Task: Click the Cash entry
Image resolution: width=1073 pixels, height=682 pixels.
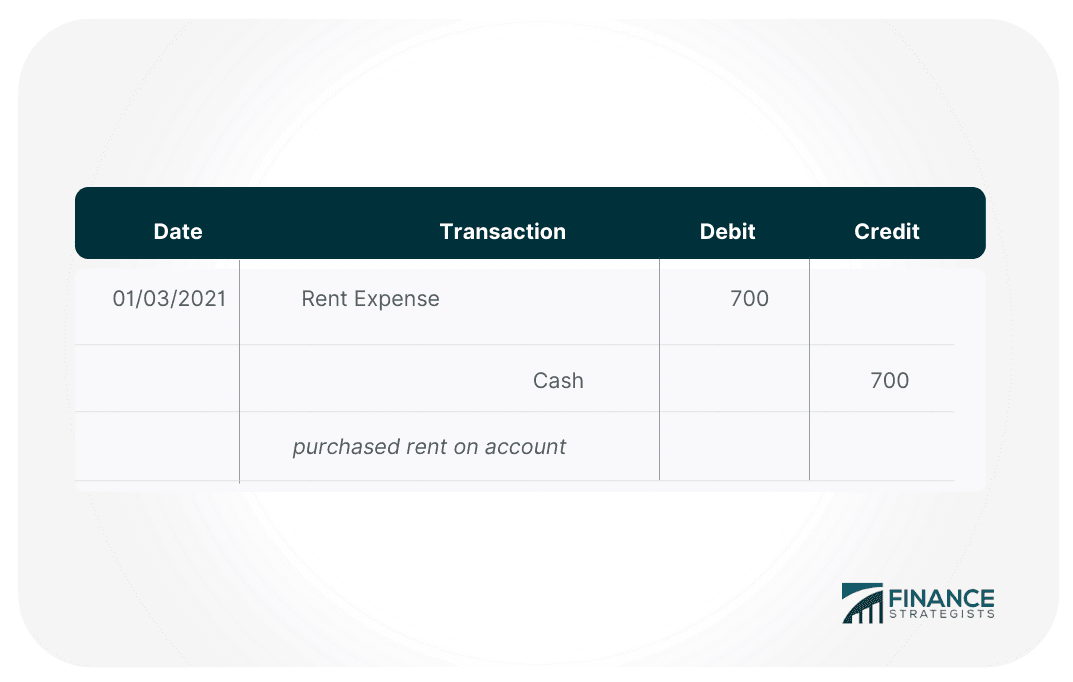Action: 558,381
